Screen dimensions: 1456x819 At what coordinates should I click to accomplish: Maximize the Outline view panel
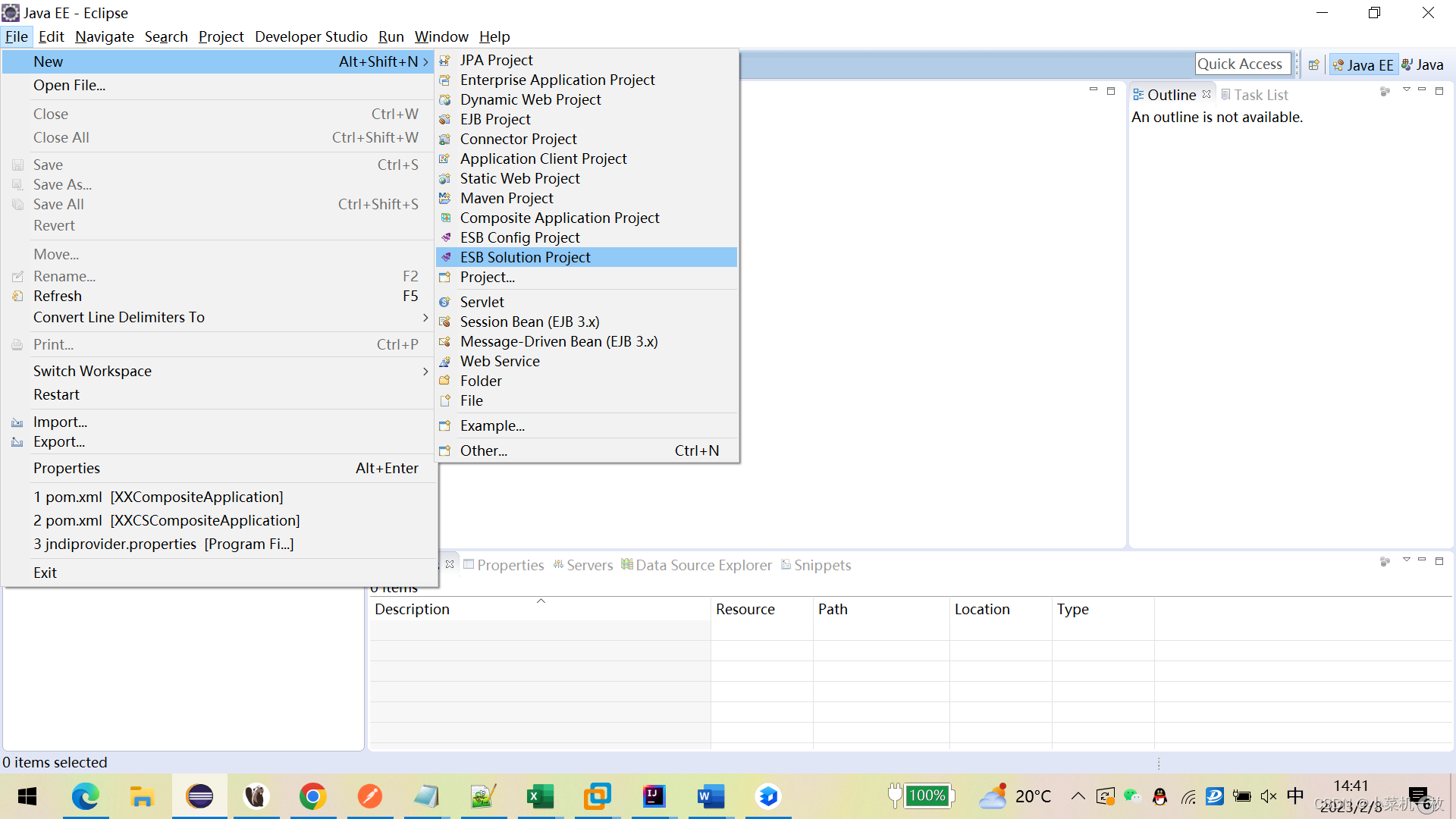point(1439,90)
